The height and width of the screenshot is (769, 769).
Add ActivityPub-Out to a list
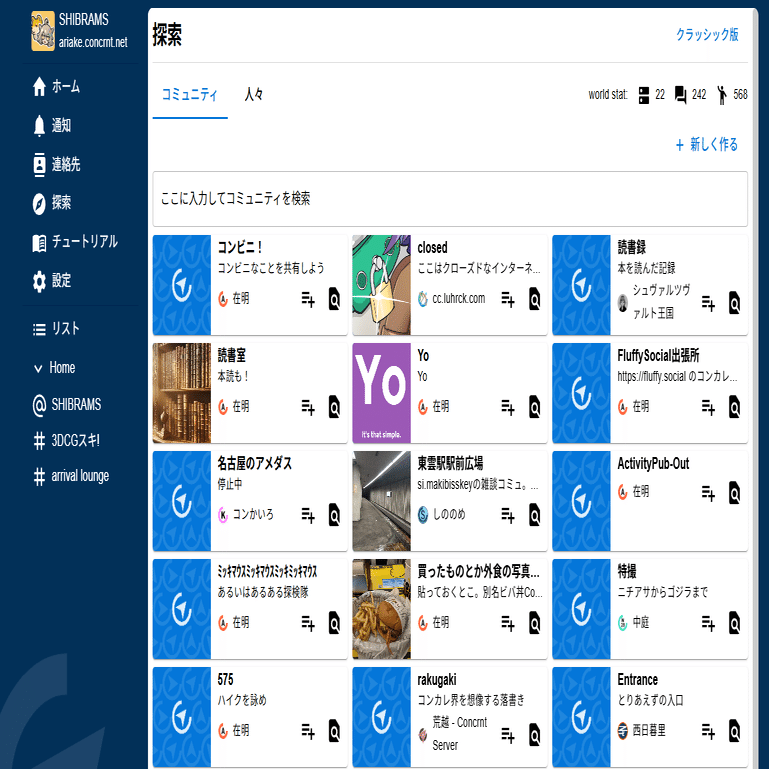pos(708,492)
